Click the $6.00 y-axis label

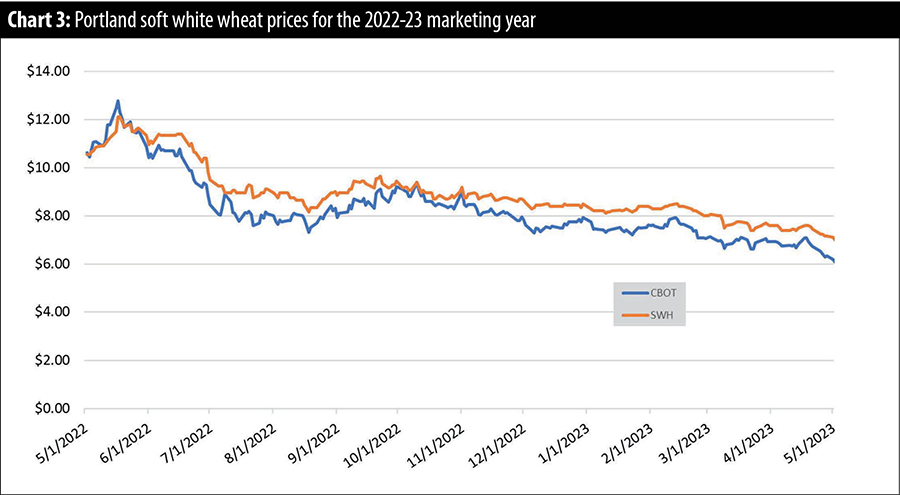click(51, 264)
